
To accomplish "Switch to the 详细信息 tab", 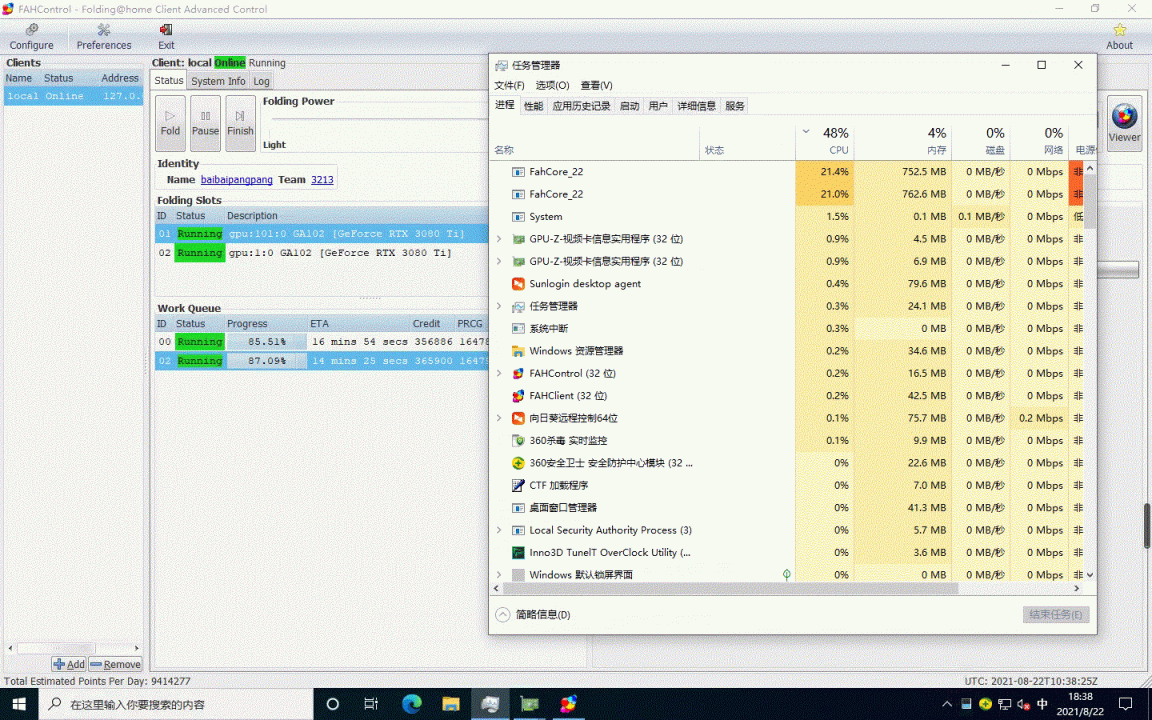I will coord(696,106).
